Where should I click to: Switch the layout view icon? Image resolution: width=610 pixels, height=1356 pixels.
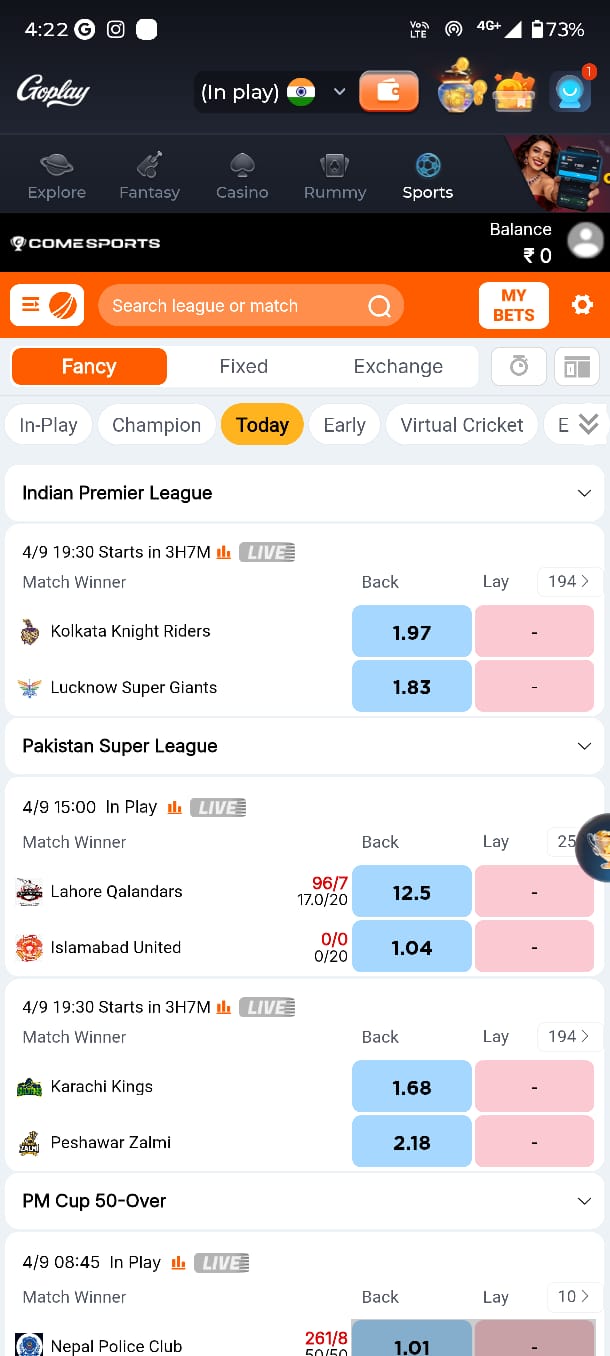coord(577,367)
